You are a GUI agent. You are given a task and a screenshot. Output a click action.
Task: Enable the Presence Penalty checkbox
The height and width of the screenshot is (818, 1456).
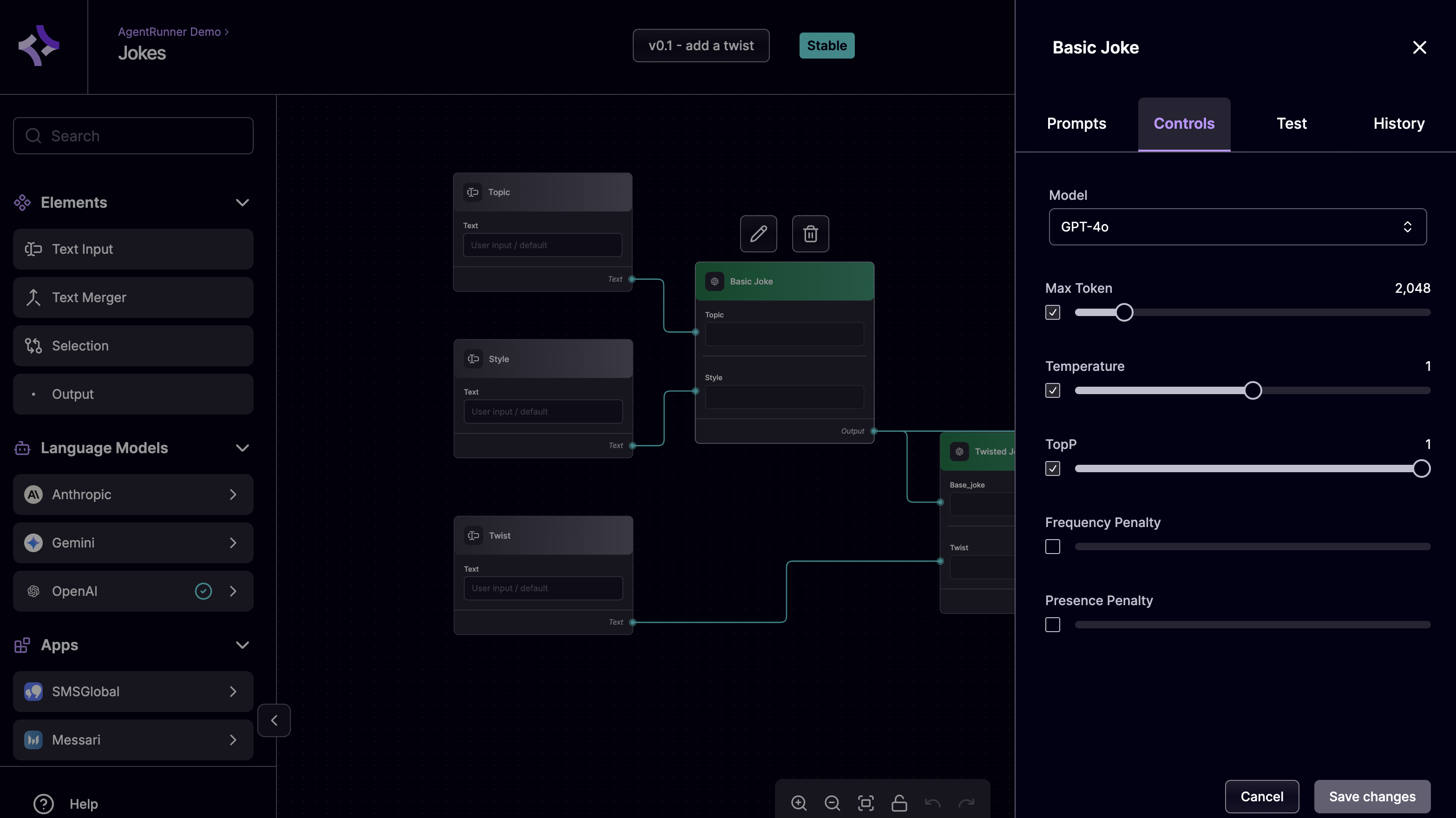[x=1052, y=625]
